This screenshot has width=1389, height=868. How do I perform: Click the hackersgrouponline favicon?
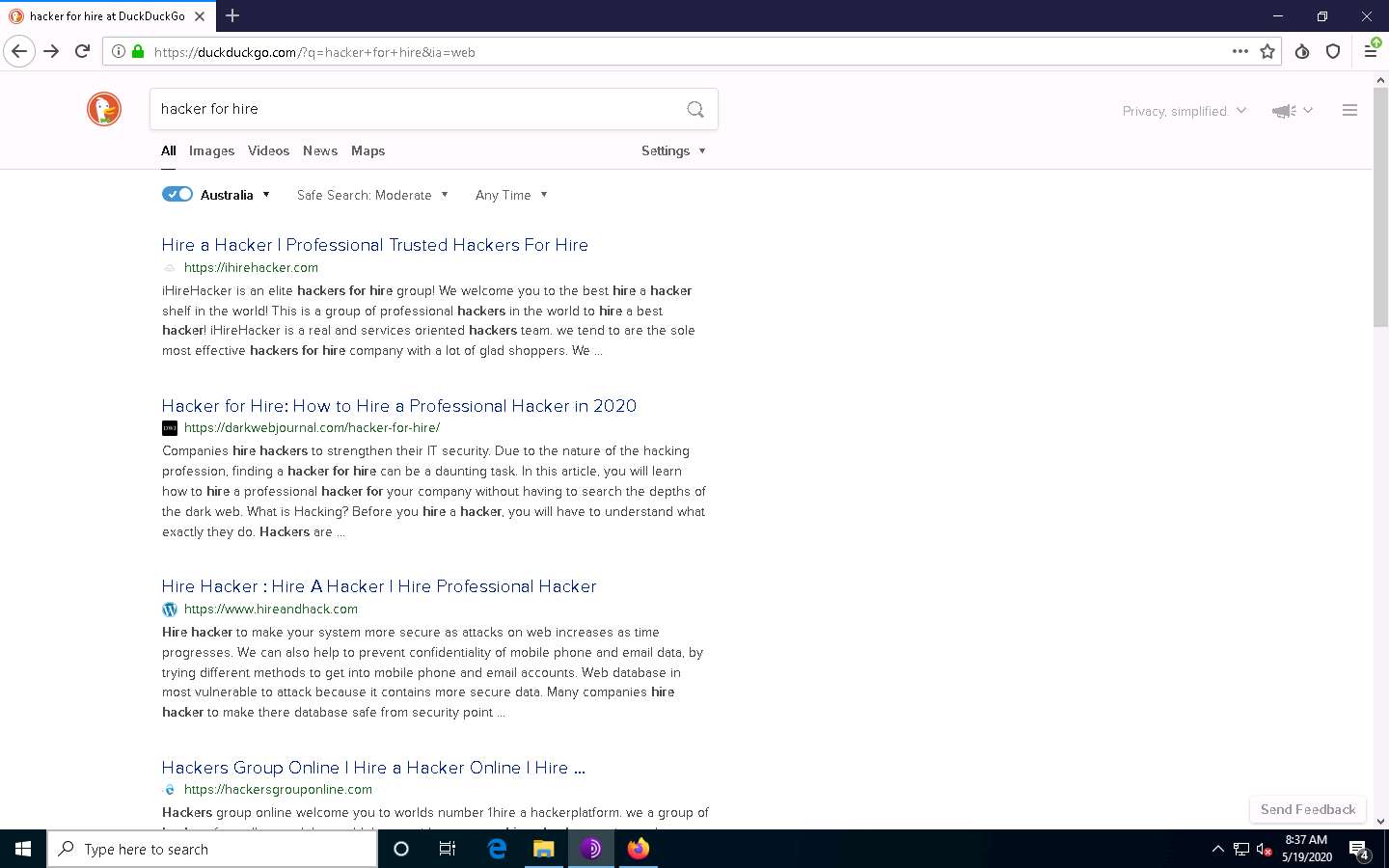click(x=170, y=790)
